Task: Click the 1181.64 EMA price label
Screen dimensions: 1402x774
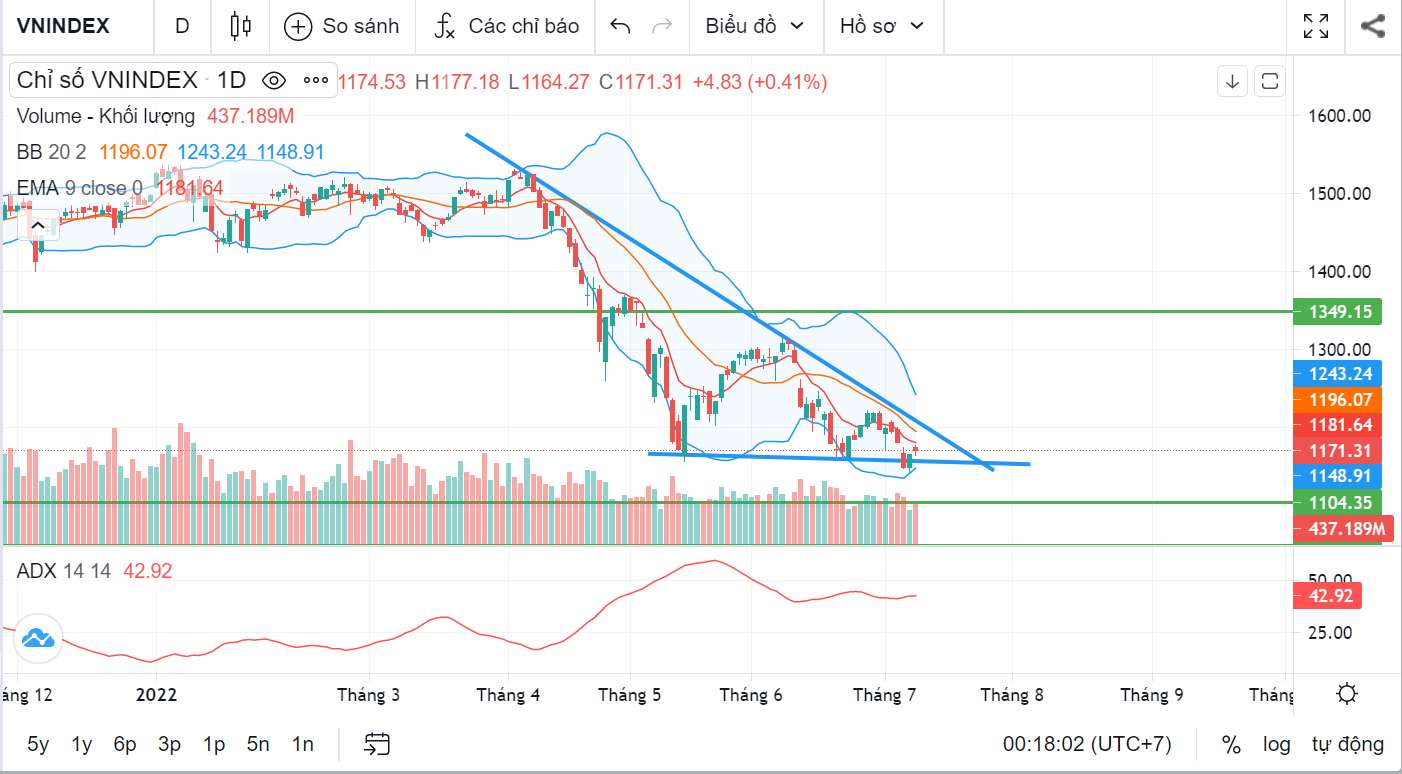Action: coord(1337,425)
